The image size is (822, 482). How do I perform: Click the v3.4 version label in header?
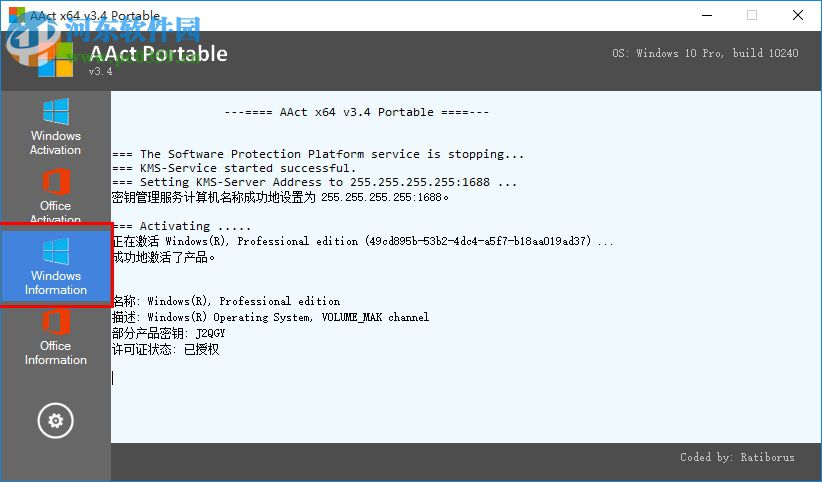pyautogui.click(x=100, y=72)
